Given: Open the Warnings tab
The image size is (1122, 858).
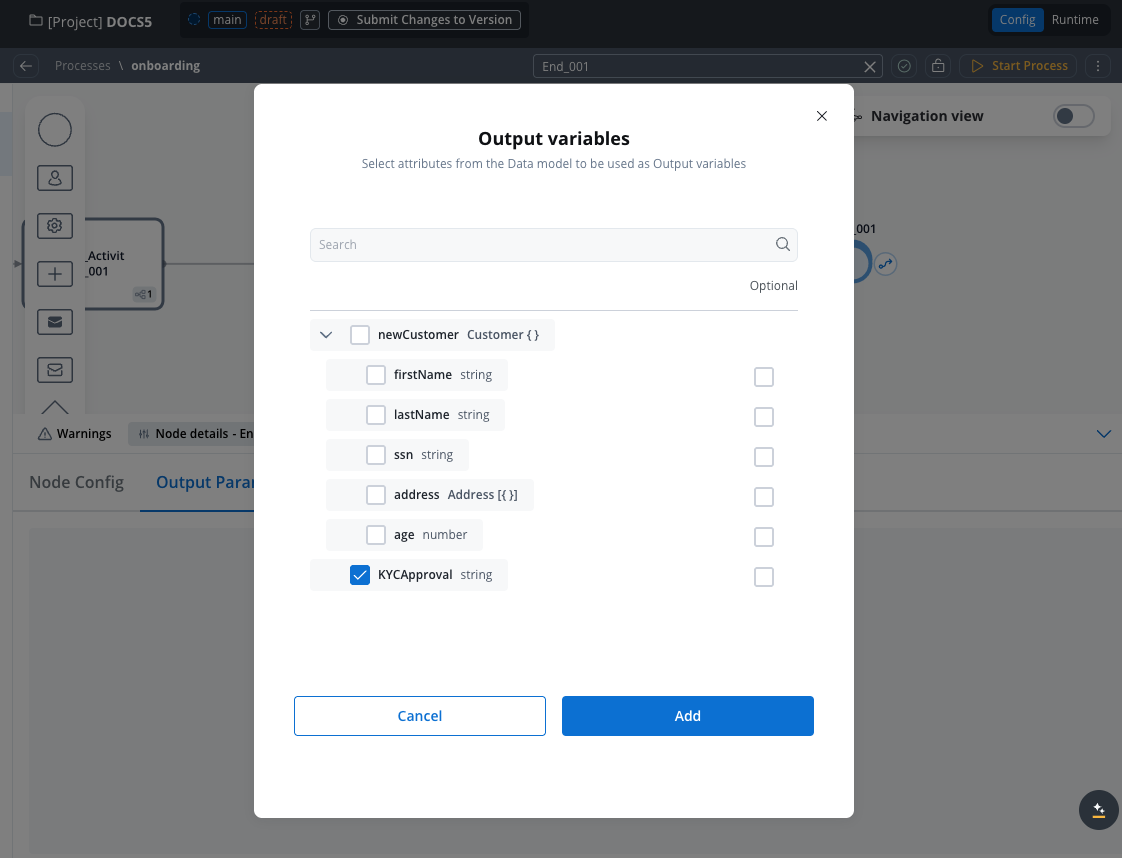Looking at the screenshot, I should click(75, 434).
